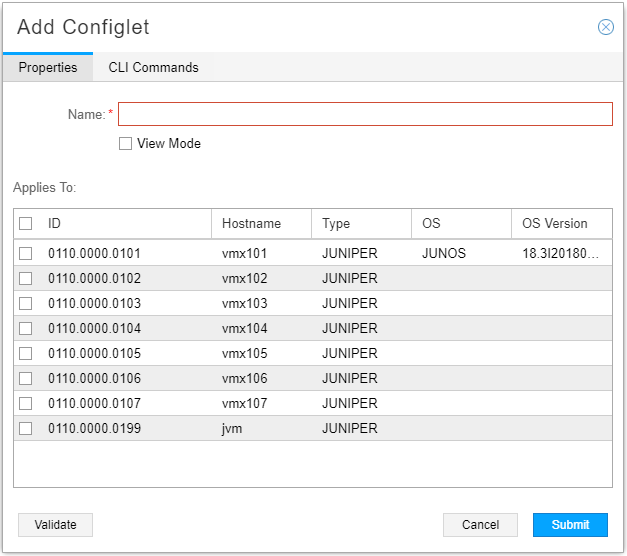Submit the new configlet

tap(570, 525)
